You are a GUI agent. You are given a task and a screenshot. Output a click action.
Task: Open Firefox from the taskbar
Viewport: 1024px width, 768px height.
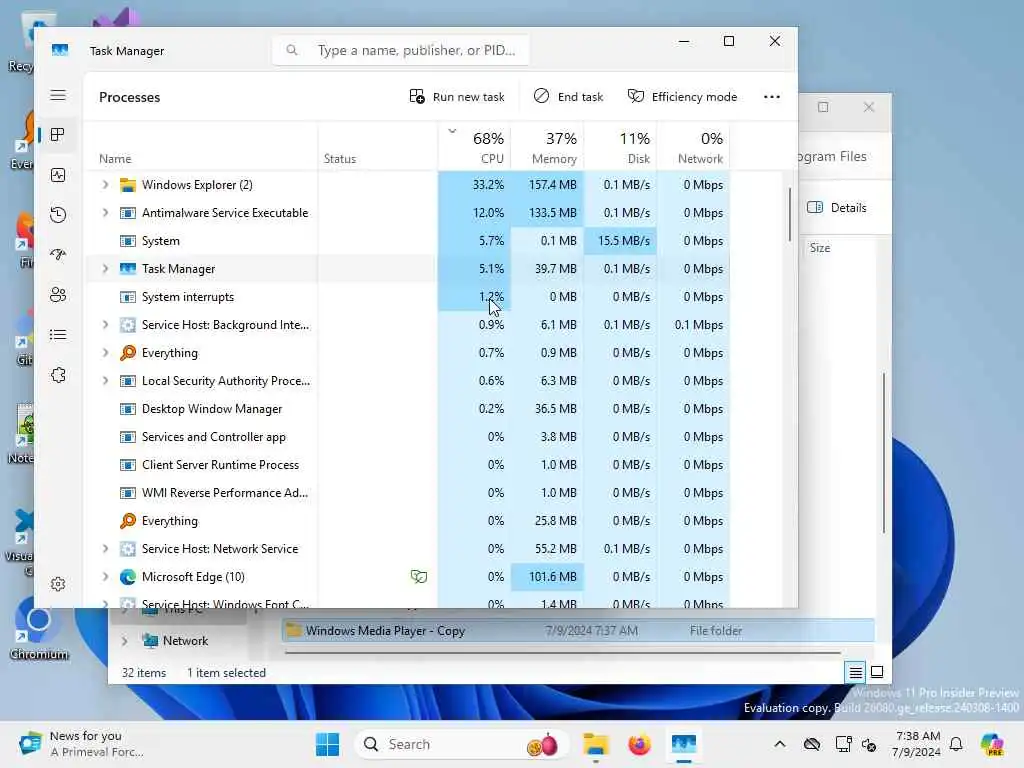[639, 744]
